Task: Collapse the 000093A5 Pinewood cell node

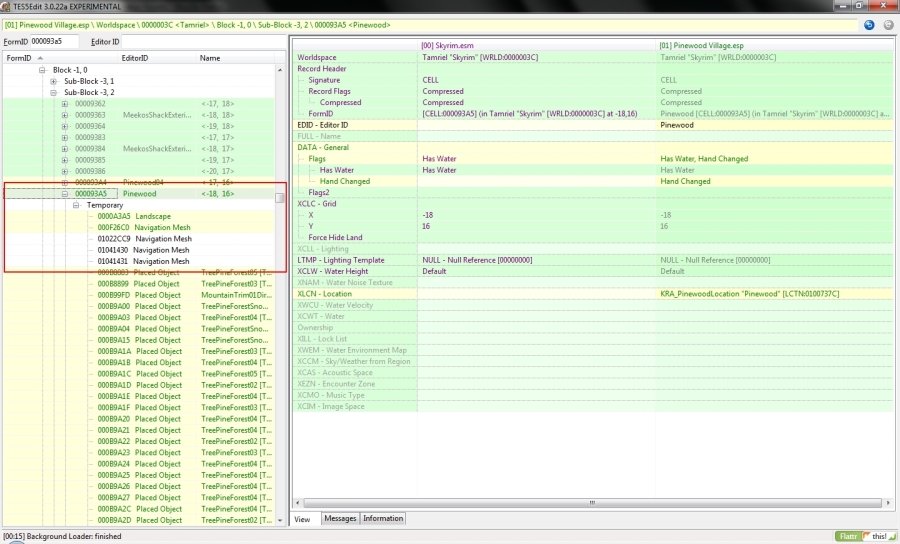Action: [65, 194]
